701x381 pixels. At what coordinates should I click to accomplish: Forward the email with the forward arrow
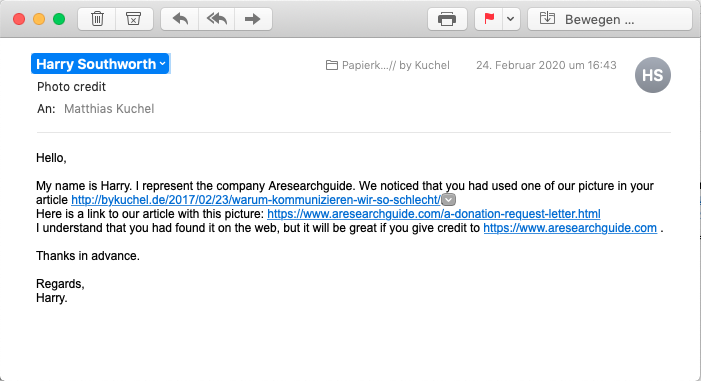253,19
